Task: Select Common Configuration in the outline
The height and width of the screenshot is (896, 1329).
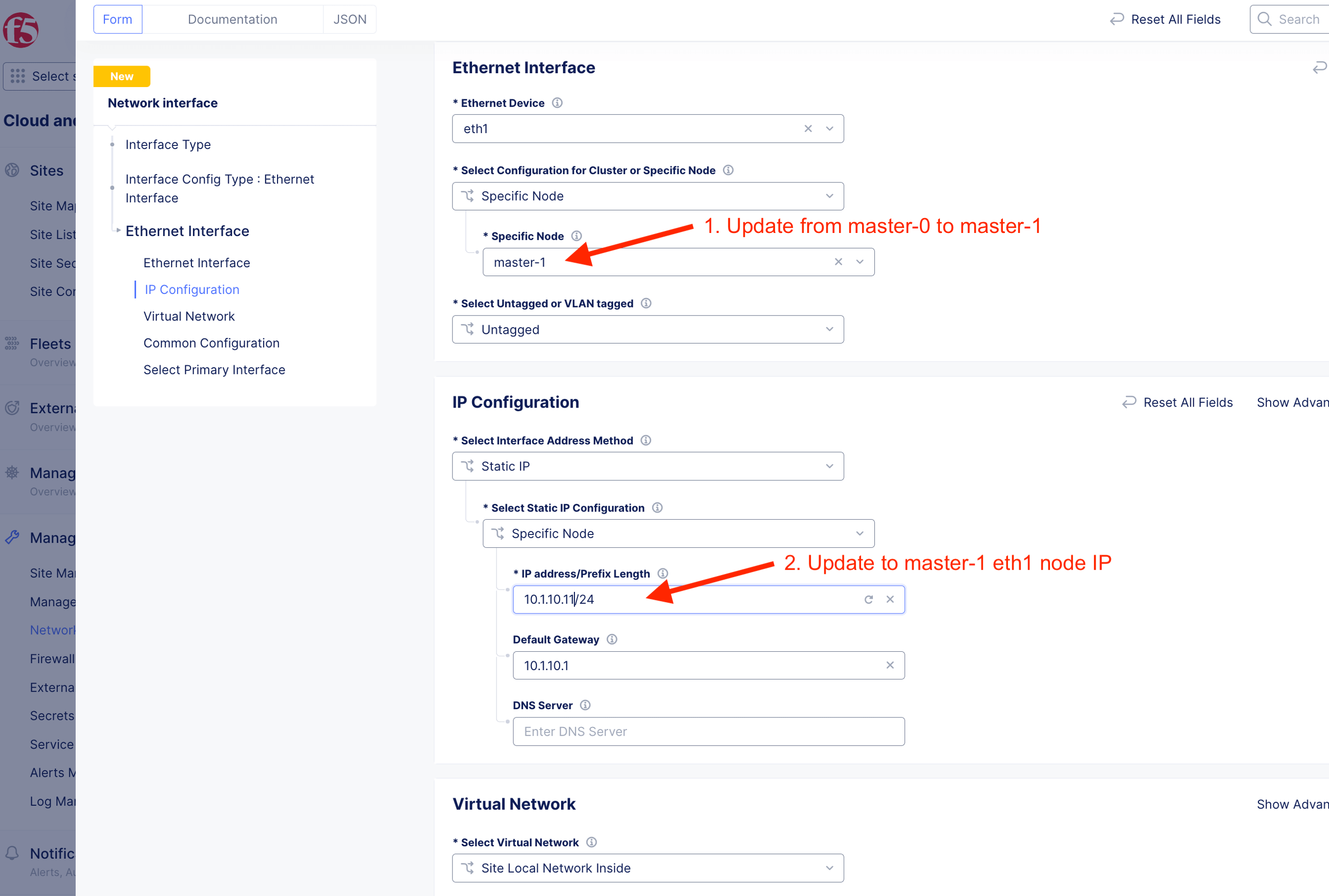Action: [x=211, y=343]
